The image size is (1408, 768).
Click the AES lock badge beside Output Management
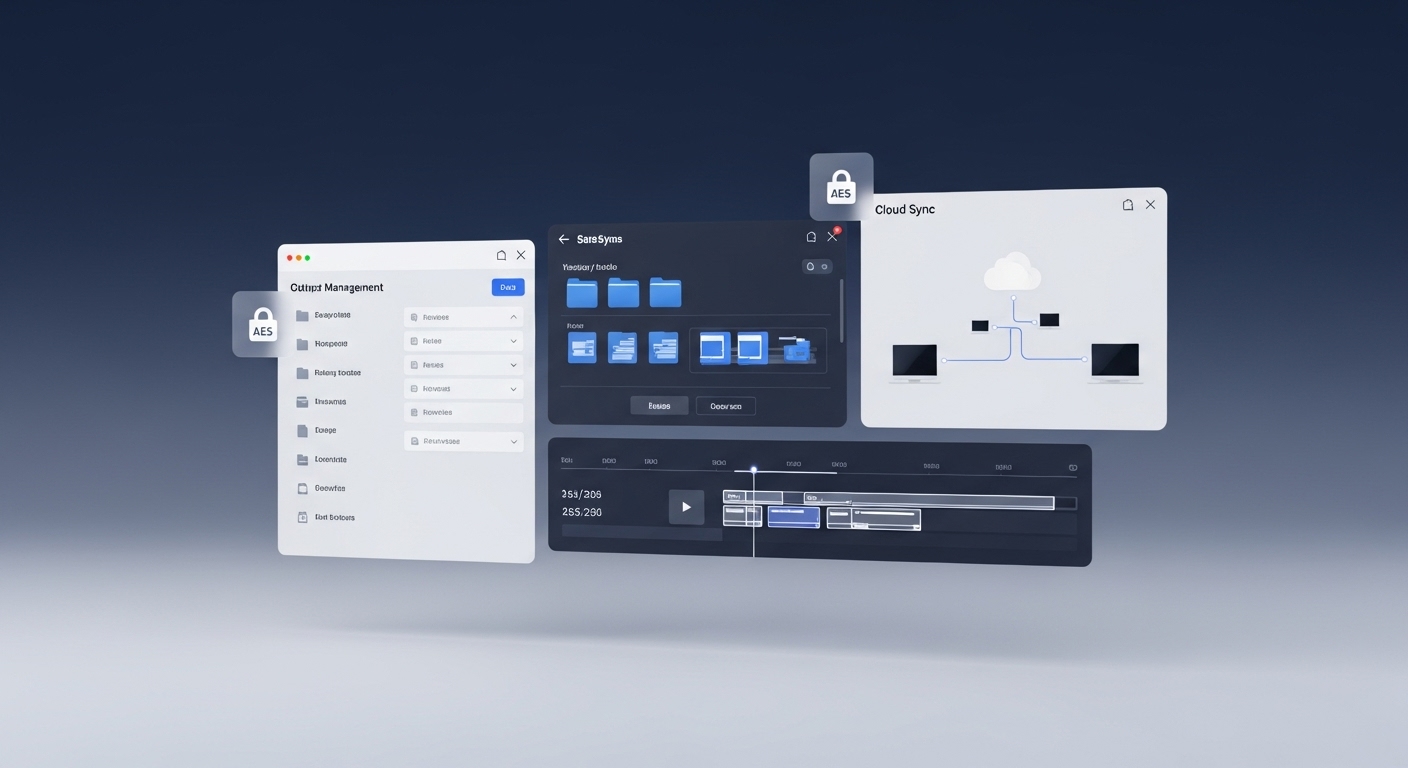click(262, 323)
